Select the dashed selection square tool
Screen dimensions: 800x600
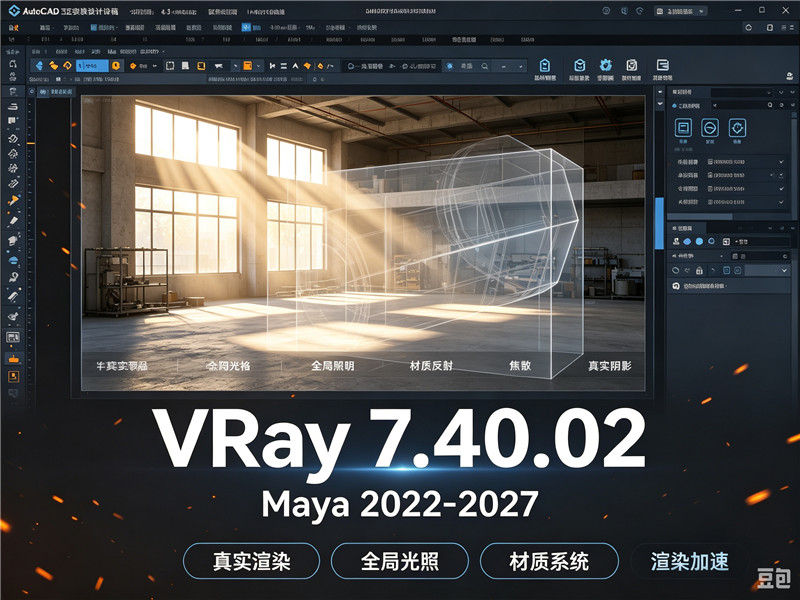(170, 66)
